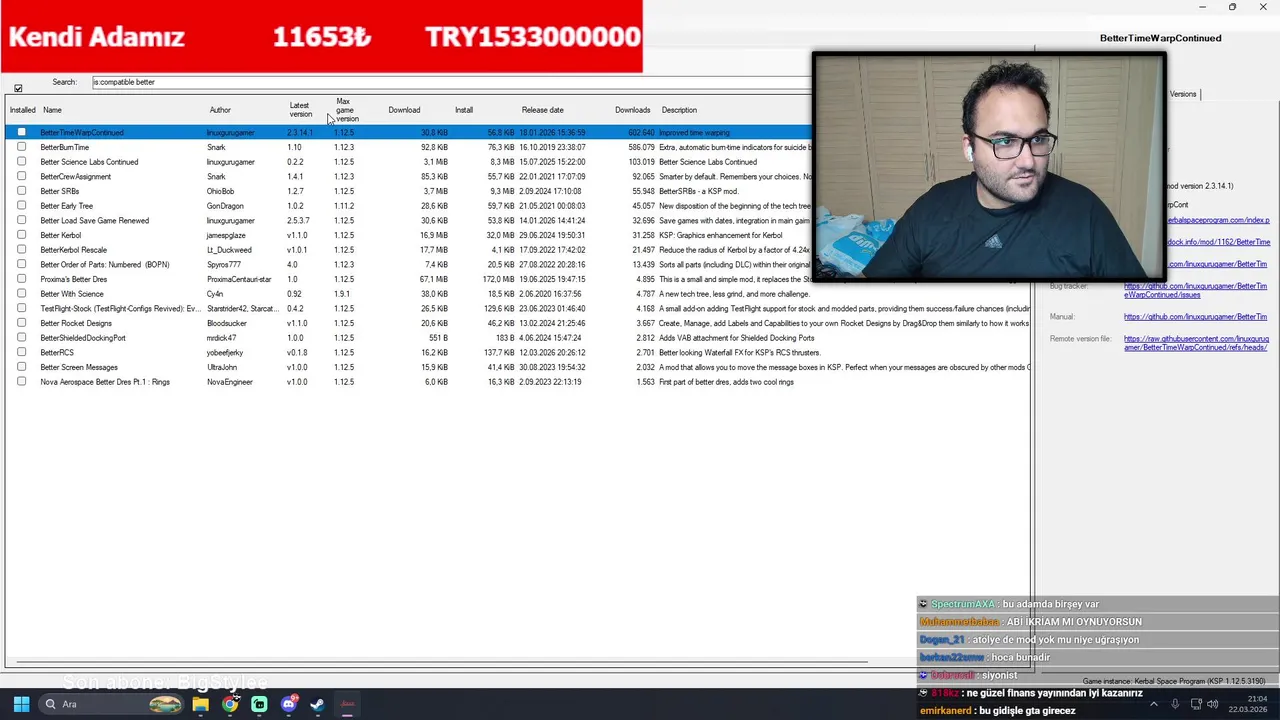1280x720 pixels.
Task: Click taskbar clock showing 21:04
Action: 1248,704
